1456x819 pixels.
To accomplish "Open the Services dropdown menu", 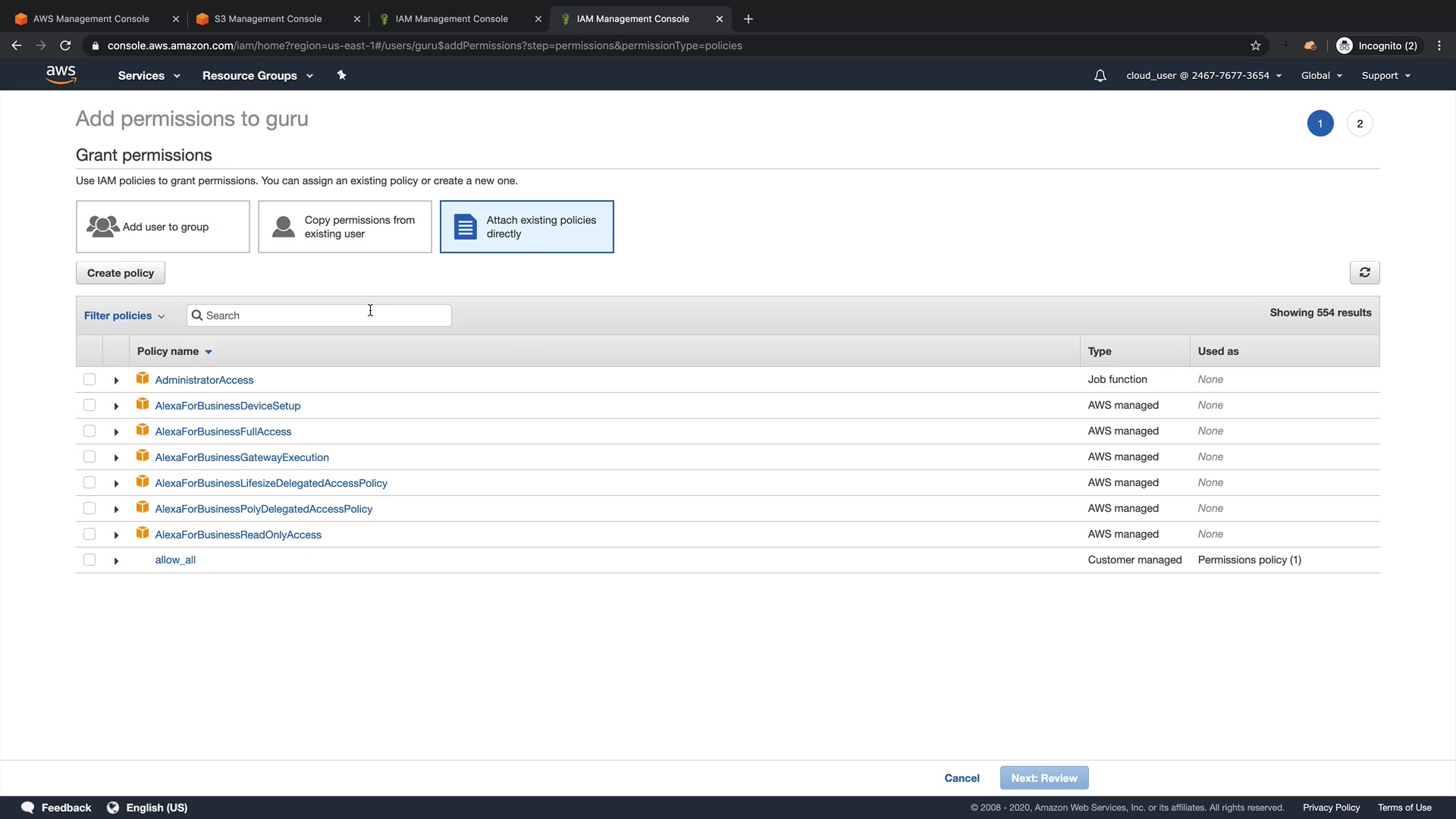I will point(149,76).
